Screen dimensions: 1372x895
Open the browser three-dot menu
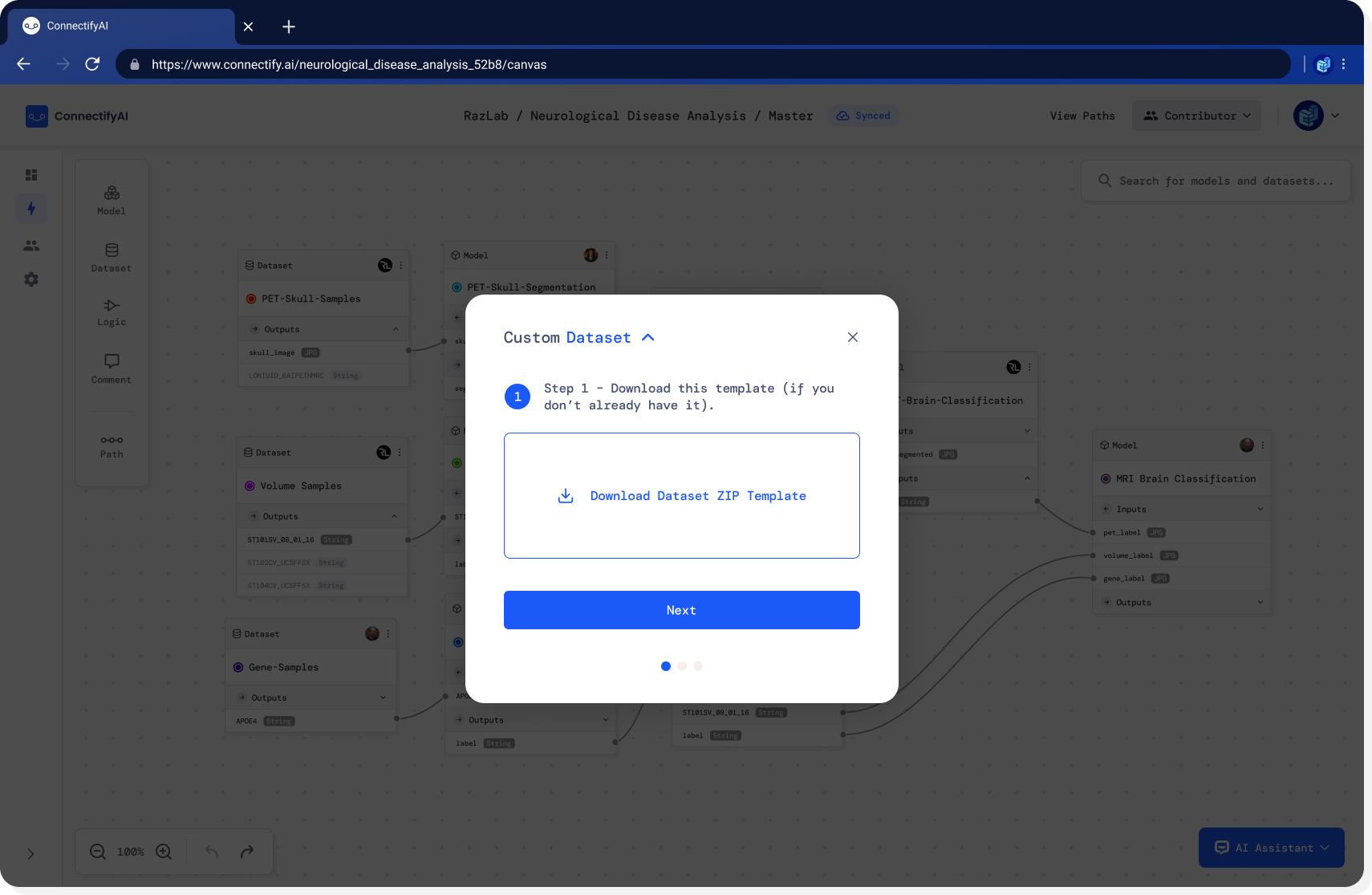click(1343, 64)
